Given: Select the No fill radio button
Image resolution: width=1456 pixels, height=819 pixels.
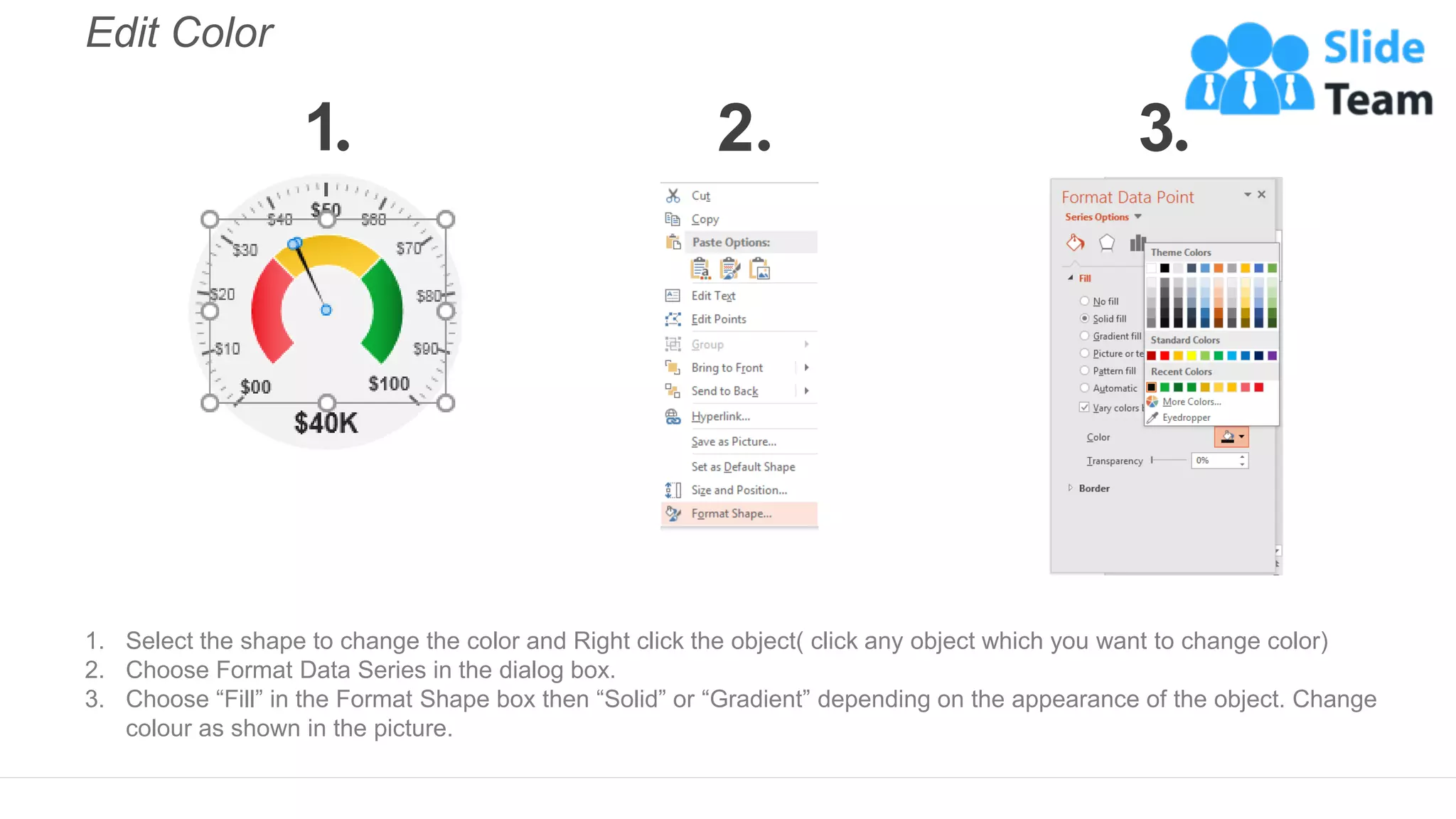Looking at the screenshot, I should pyautogui.click(x=1084, y=301).
